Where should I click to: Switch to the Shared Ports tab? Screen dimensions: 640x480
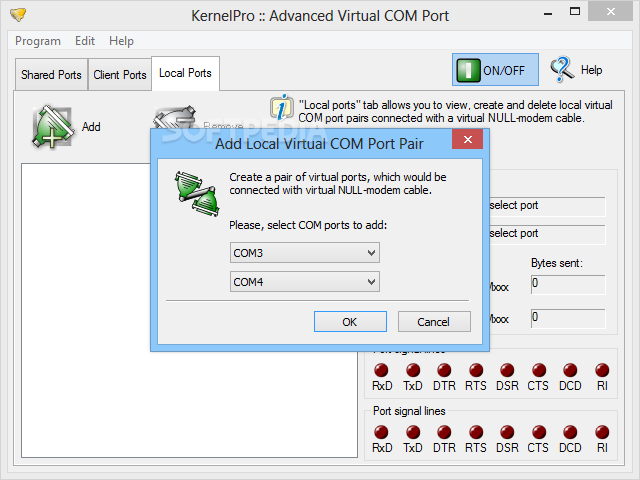point(51,75)
